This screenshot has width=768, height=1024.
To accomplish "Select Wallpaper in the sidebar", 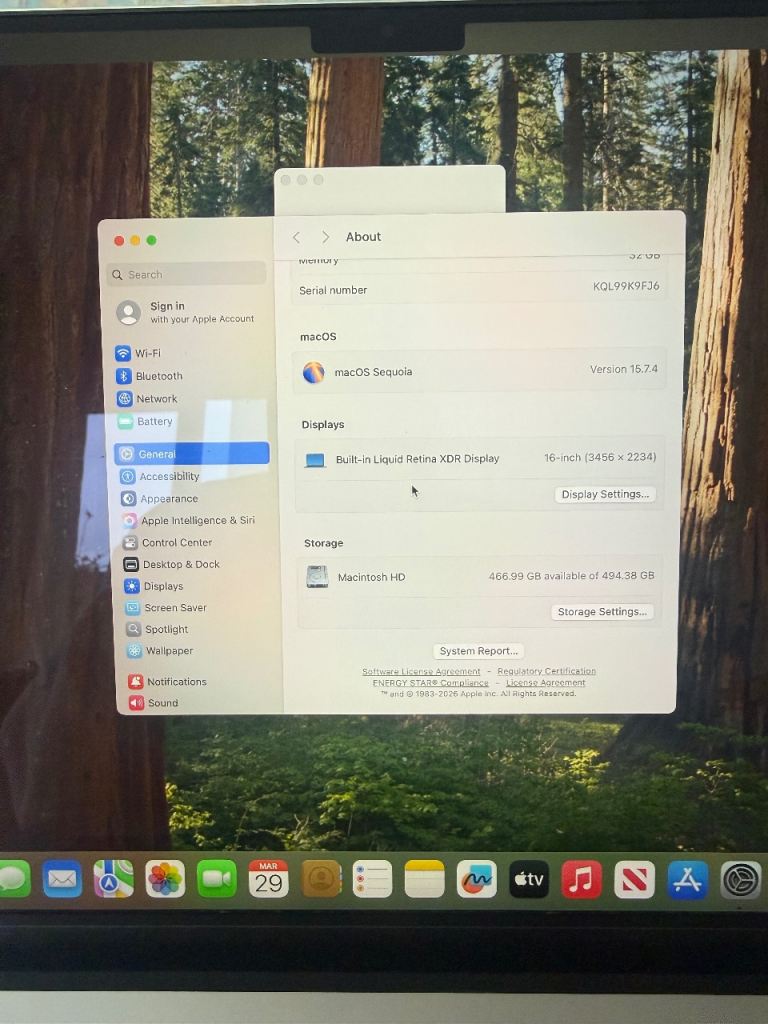I will coord(169,650).
